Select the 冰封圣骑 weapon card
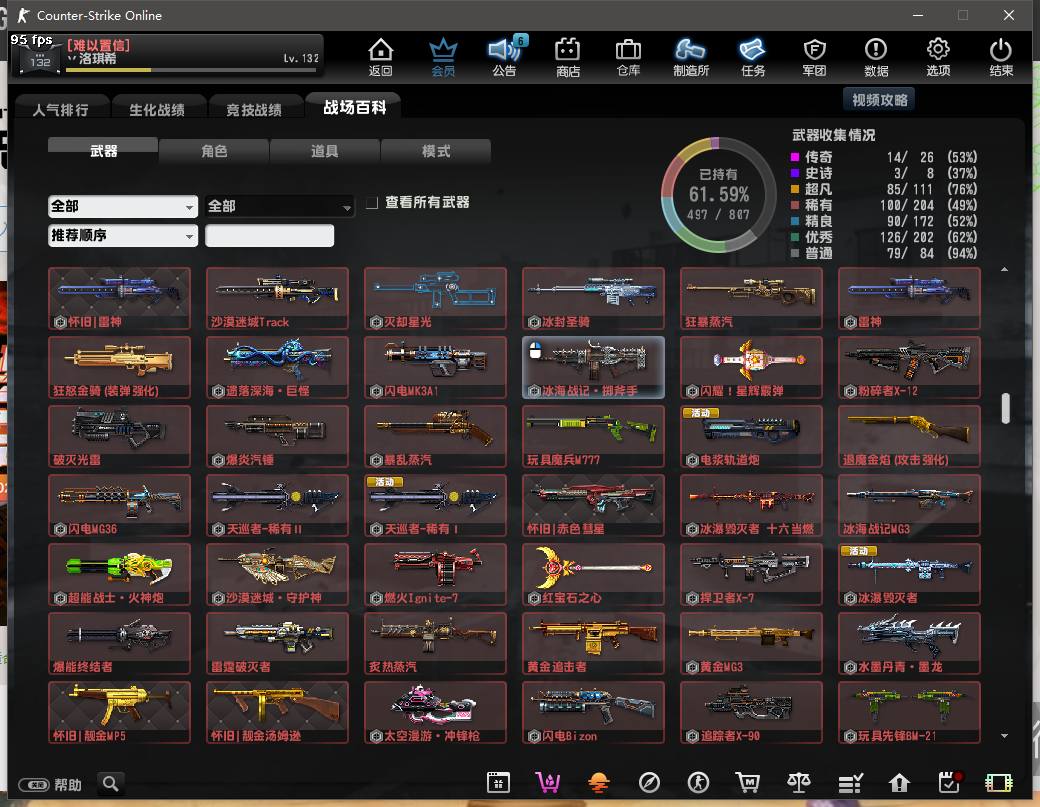Viewport: 1040px width, 807px height. click(593, 298)
